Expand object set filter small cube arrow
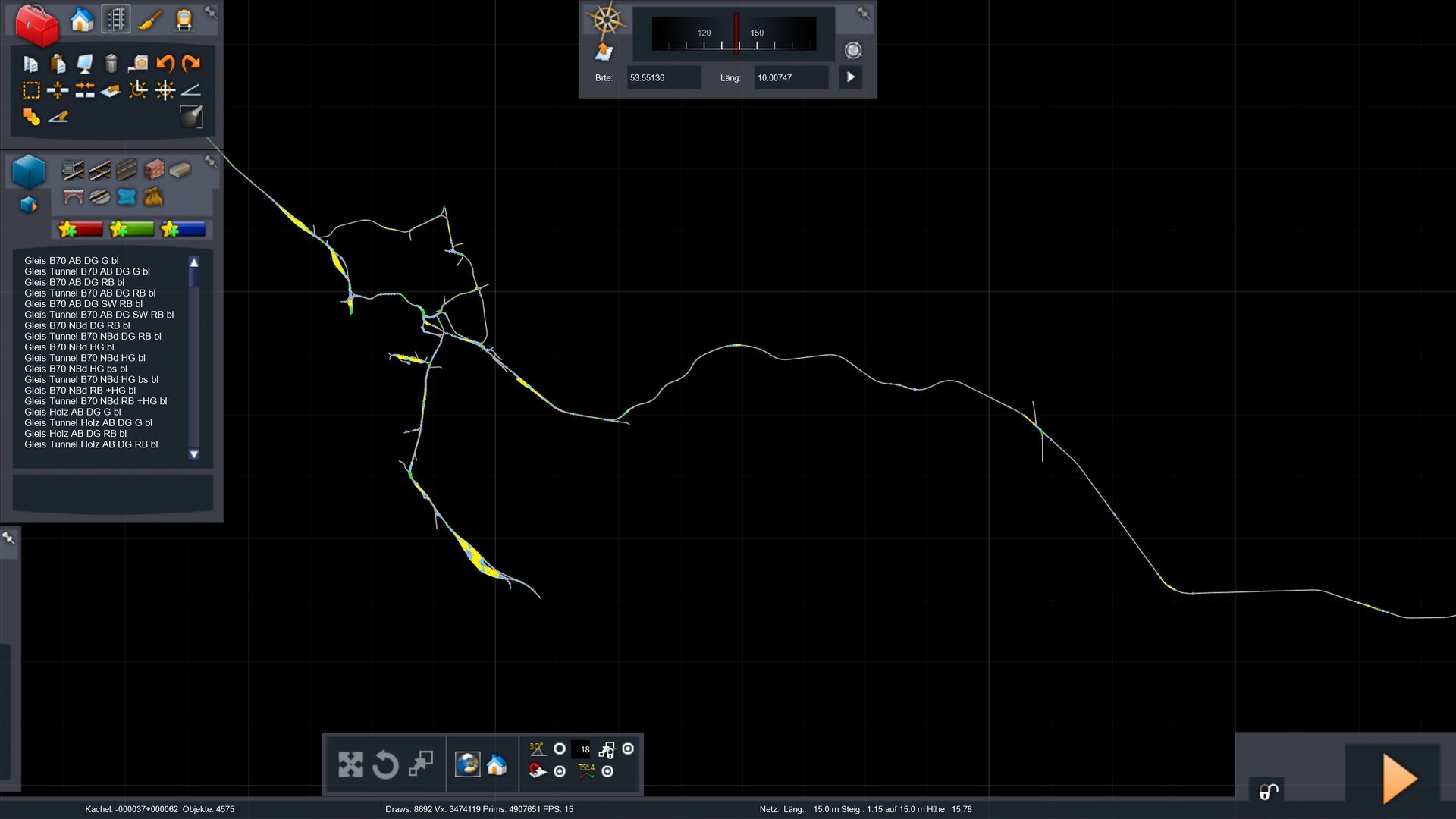 pyautogui.click(x=29, y=205)
